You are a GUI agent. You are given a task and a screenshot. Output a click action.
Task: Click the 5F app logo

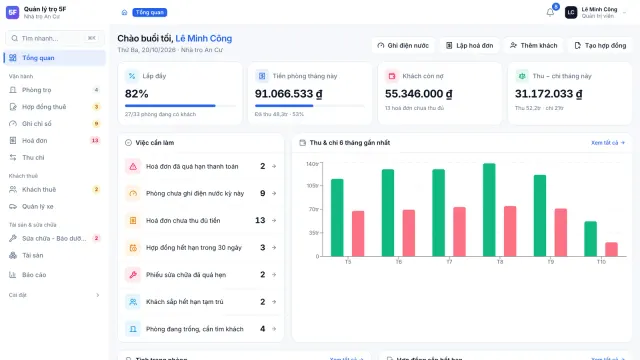[x=13, y=13]
